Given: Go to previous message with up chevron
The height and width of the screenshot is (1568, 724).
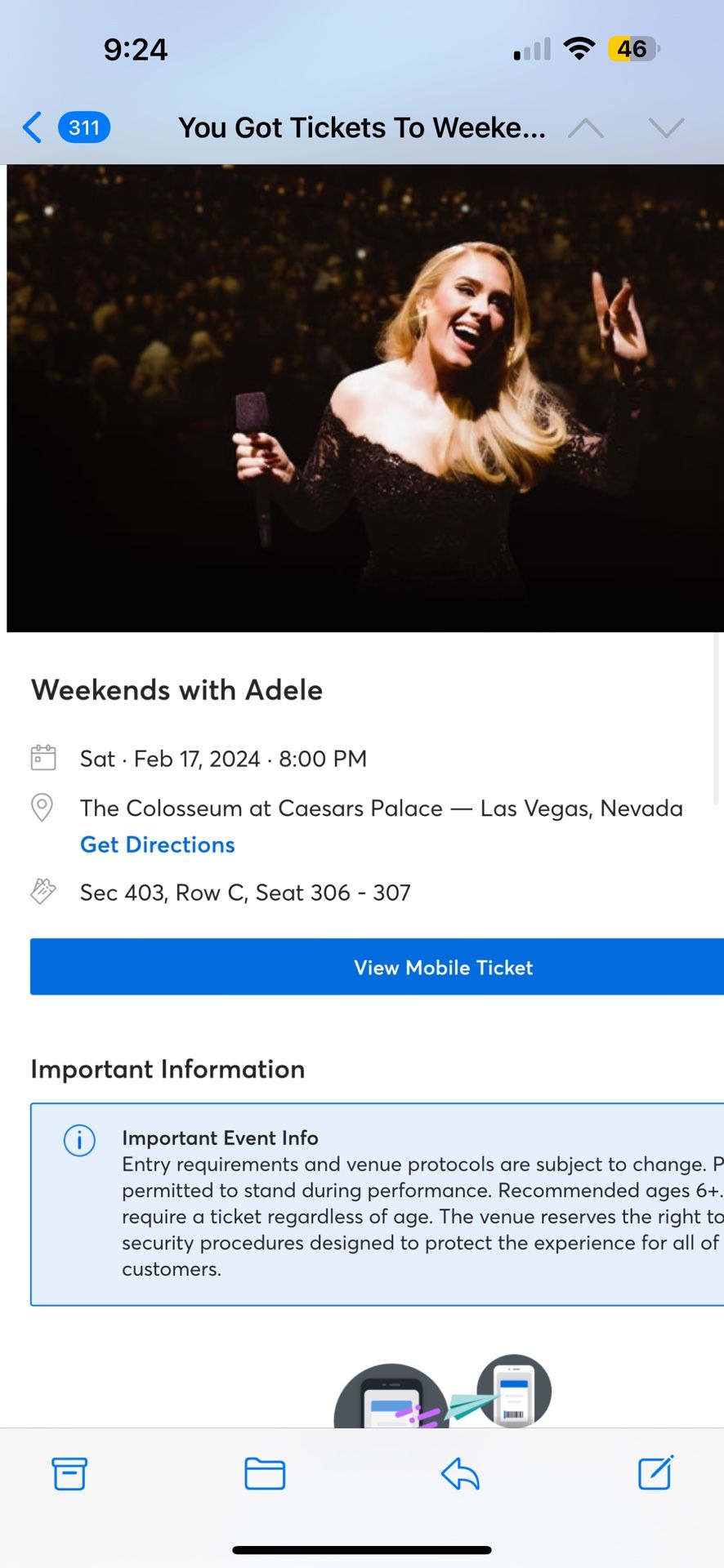Looking at the screenshot, I should point(585,127).
